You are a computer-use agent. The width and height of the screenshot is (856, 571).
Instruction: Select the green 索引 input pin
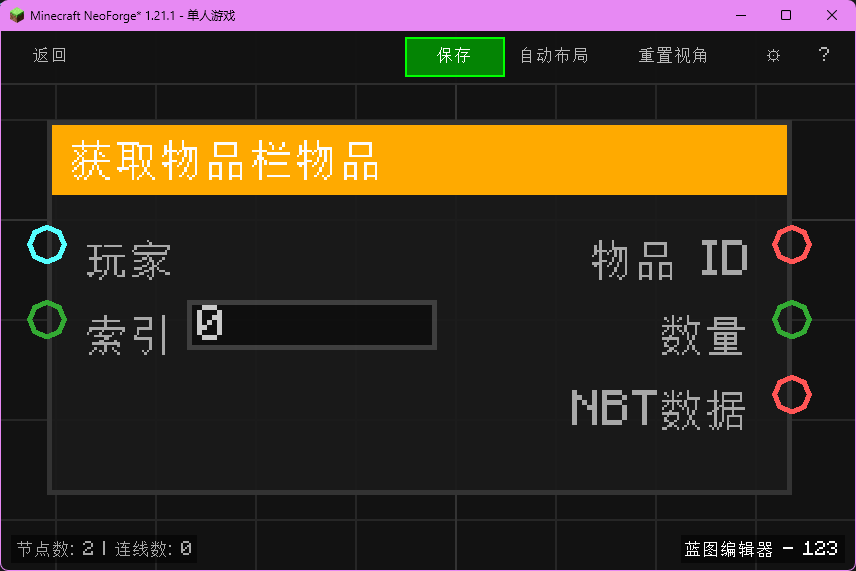(47, 319)
